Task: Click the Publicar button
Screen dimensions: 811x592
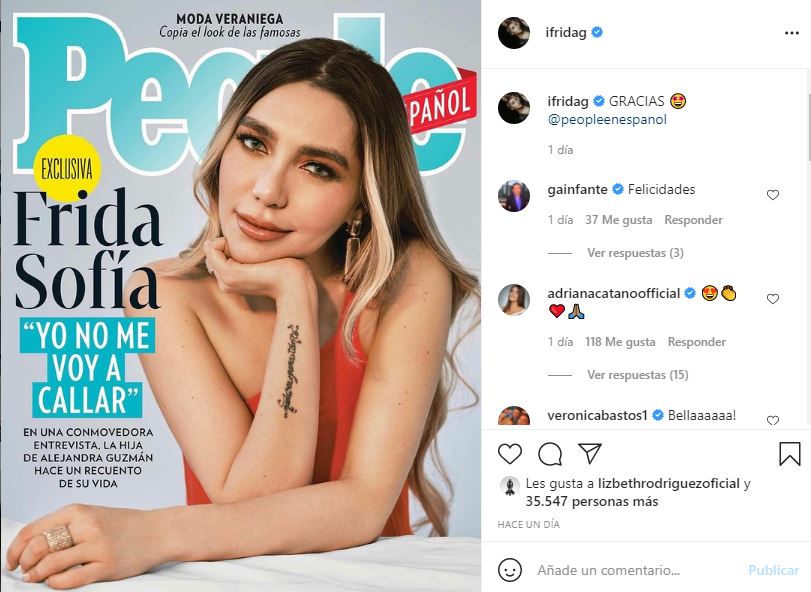Action: [x=773, y=570]
